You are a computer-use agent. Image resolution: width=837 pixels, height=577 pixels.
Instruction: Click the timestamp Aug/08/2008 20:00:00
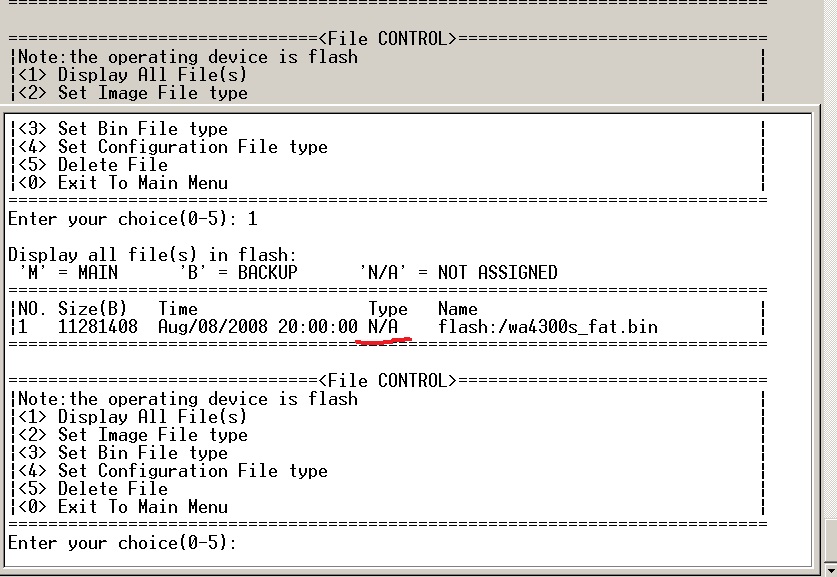point(257,327)
